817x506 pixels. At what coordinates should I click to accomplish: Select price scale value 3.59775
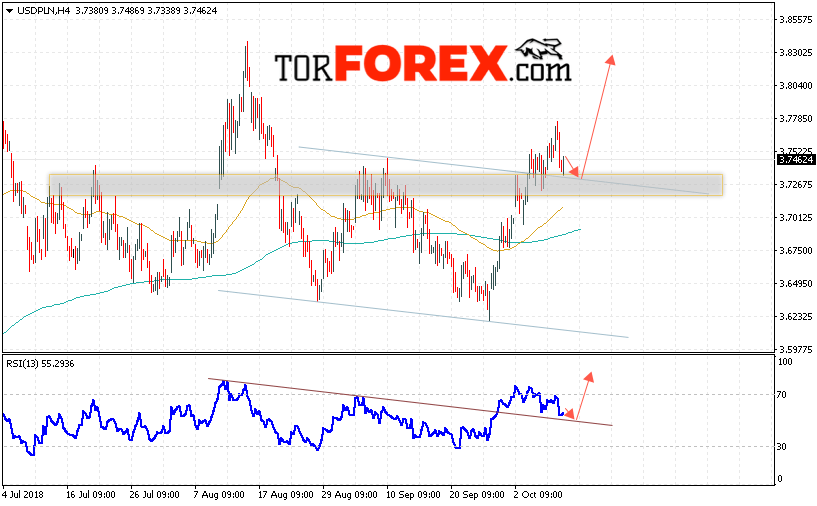click(x=796, y=350)
